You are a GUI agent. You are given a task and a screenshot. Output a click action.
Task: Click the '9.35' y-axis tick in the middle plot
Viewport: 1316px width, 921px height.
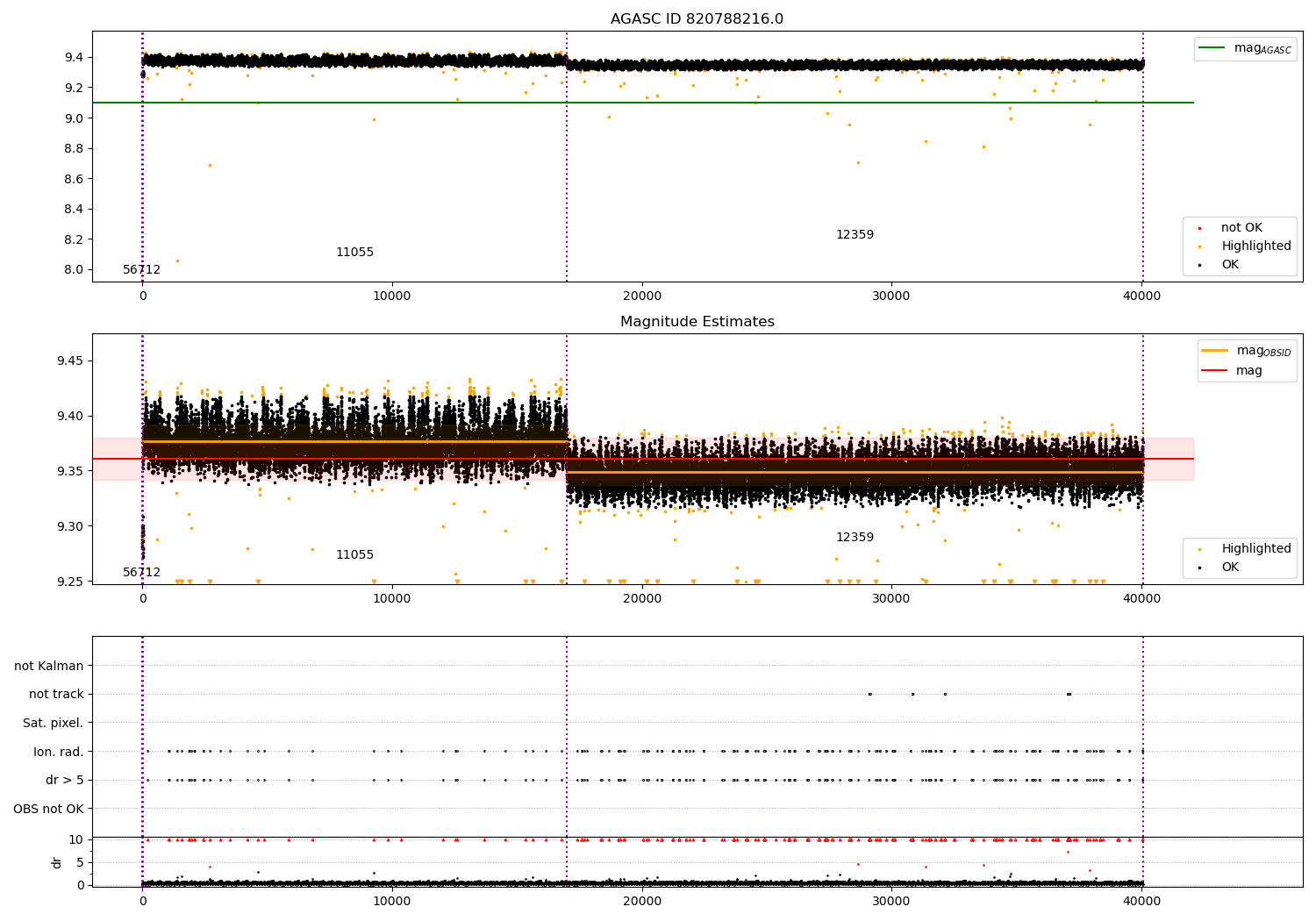point(71,471)
